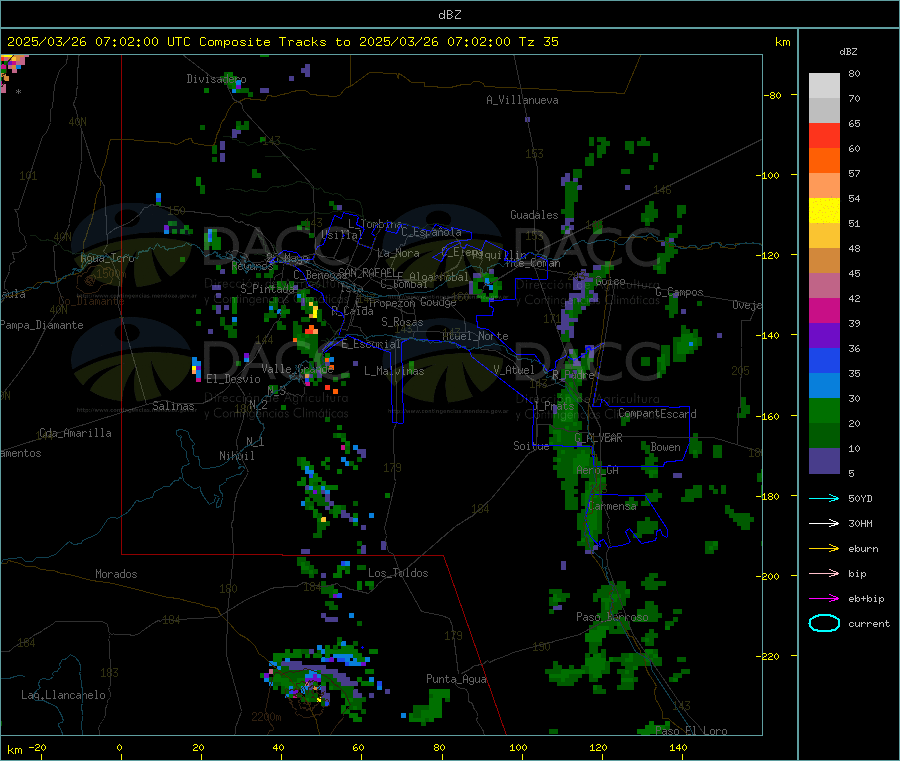Click the 'Paso_El_Loro' map label

pos(691,731)
